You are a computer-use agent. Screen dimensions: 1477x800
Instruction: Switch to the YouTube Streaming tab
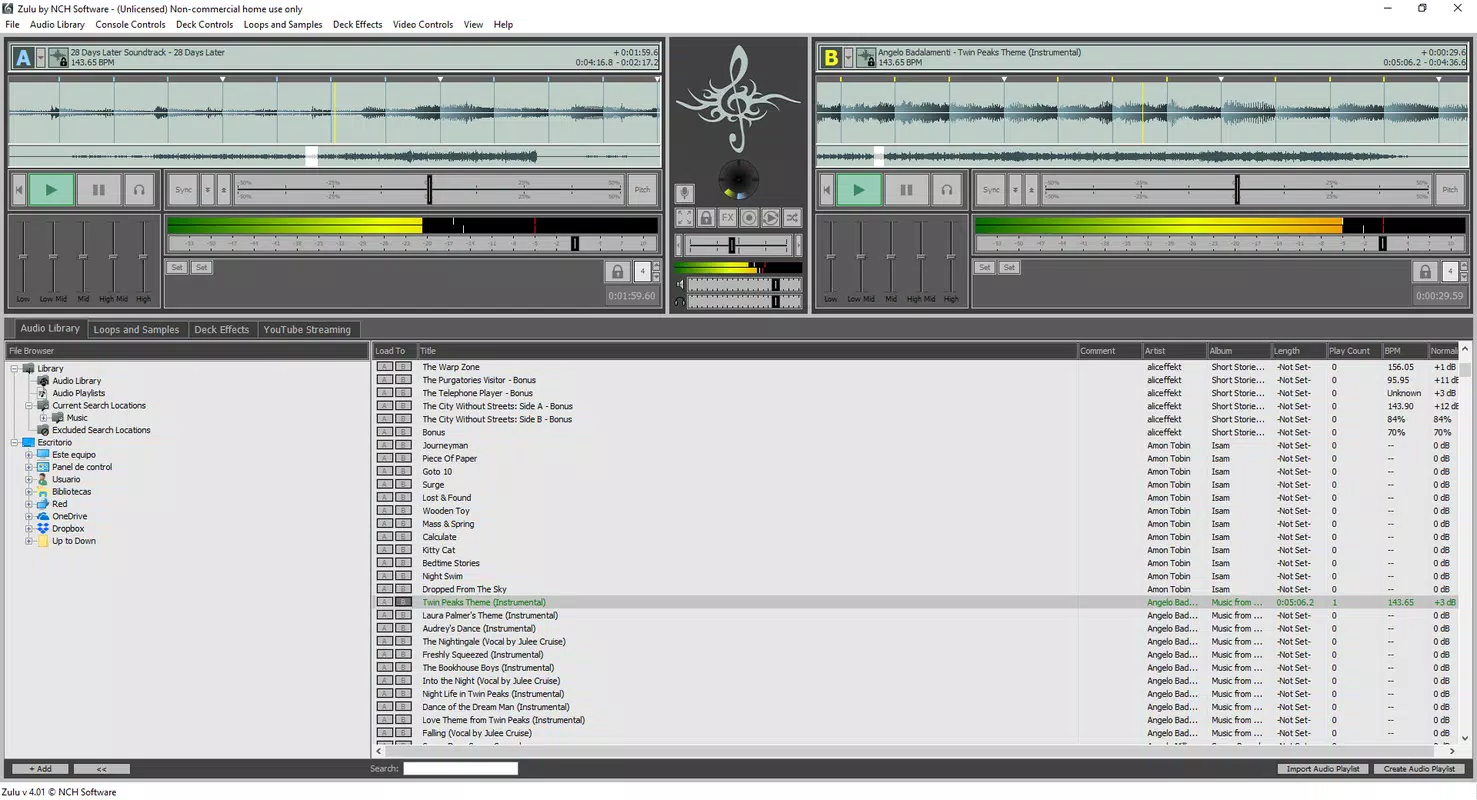[307, 329]
